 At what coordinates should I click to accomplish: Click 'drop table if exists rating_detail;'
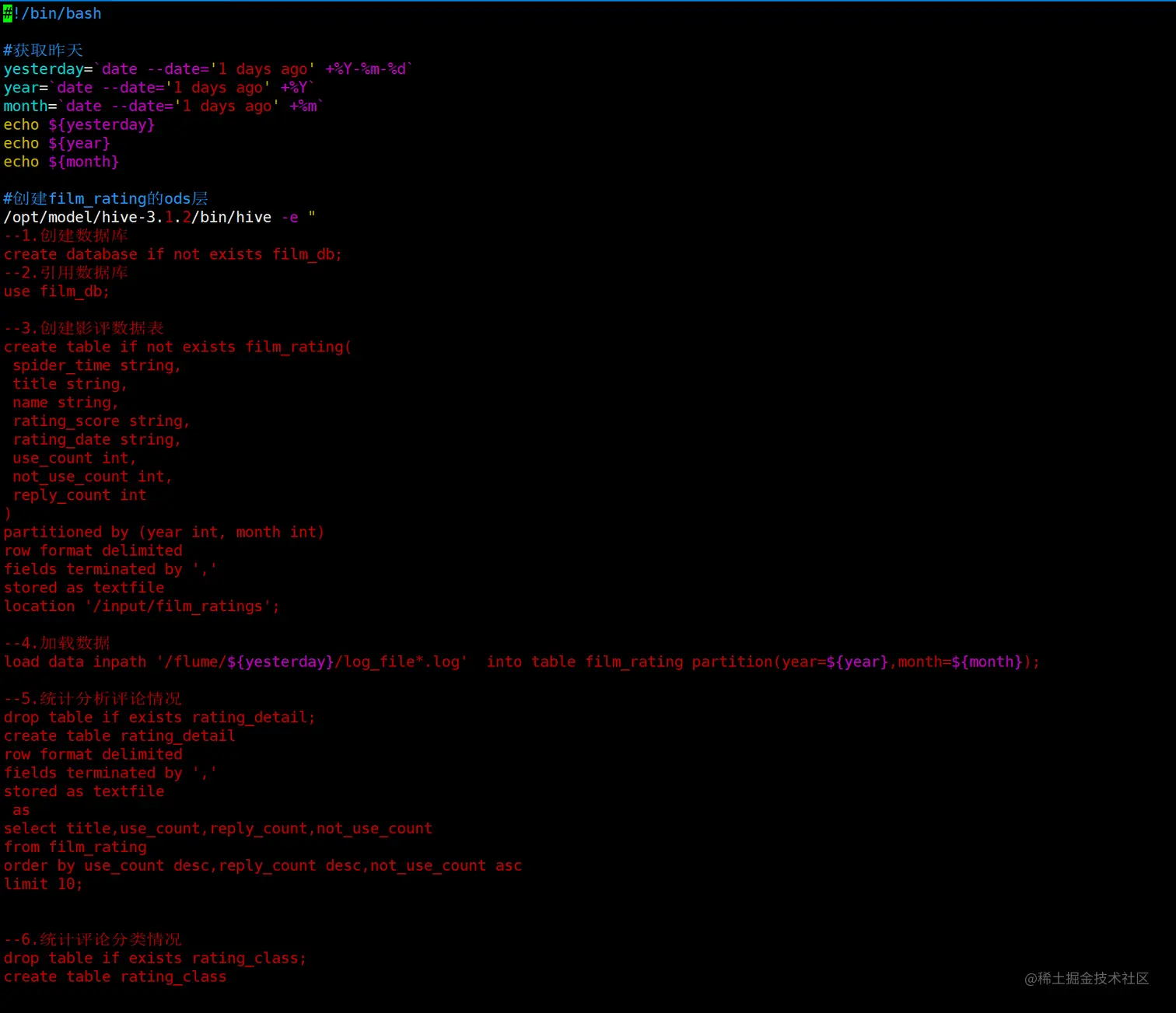159,718
